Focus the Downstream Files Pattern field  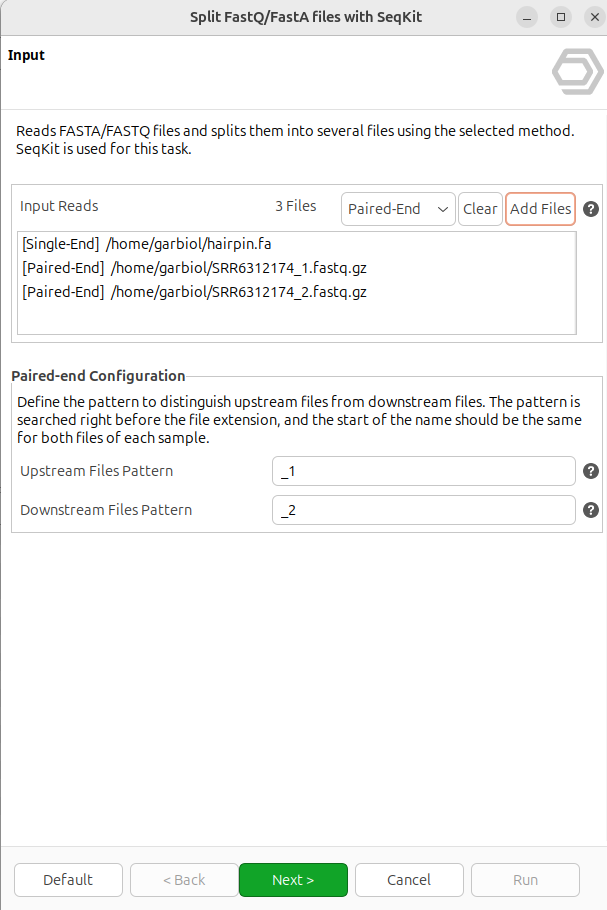423,510
